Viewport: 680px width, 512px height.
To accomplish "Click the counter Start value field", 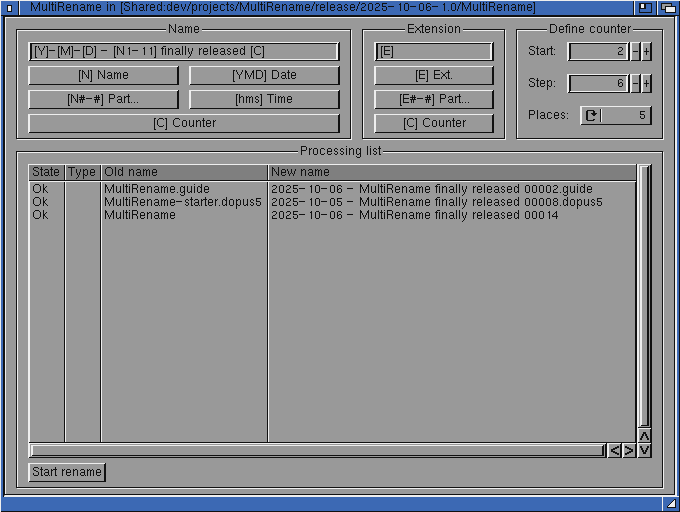I will point(598,51).
